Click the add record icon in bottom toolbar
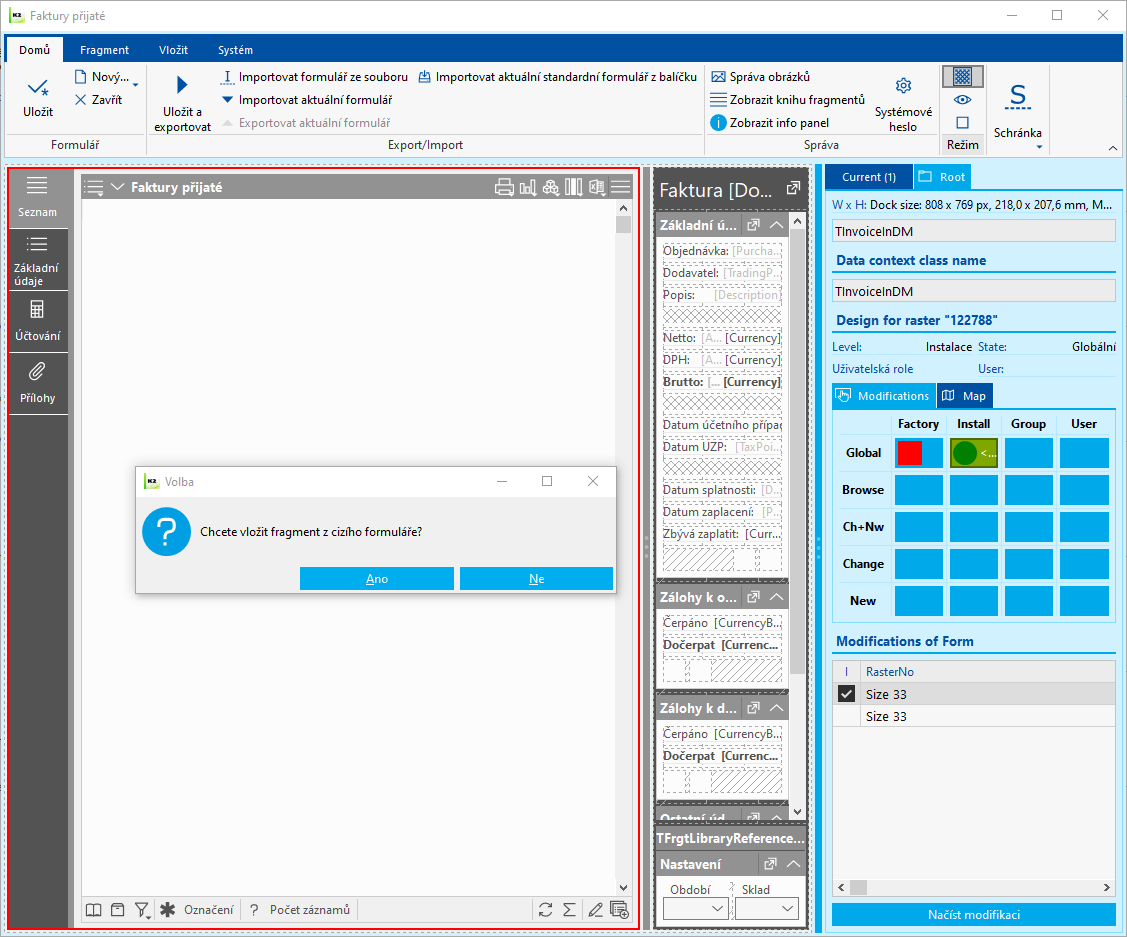 619,910
